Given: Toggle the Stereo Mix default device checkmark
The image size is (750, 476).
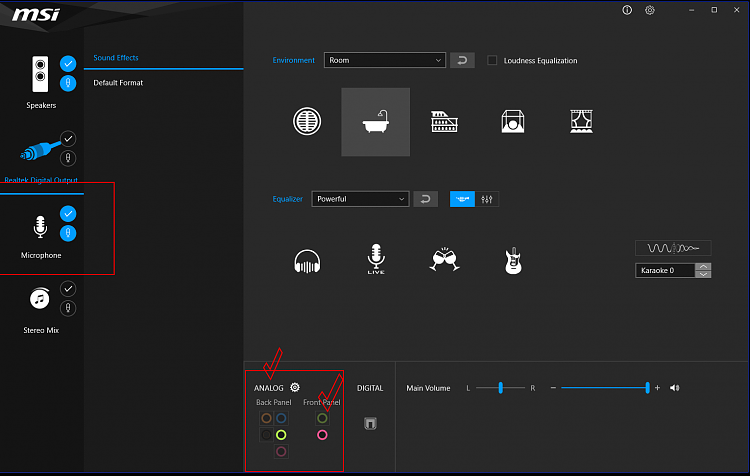Looking at the screenshot, I should point(68,289).
